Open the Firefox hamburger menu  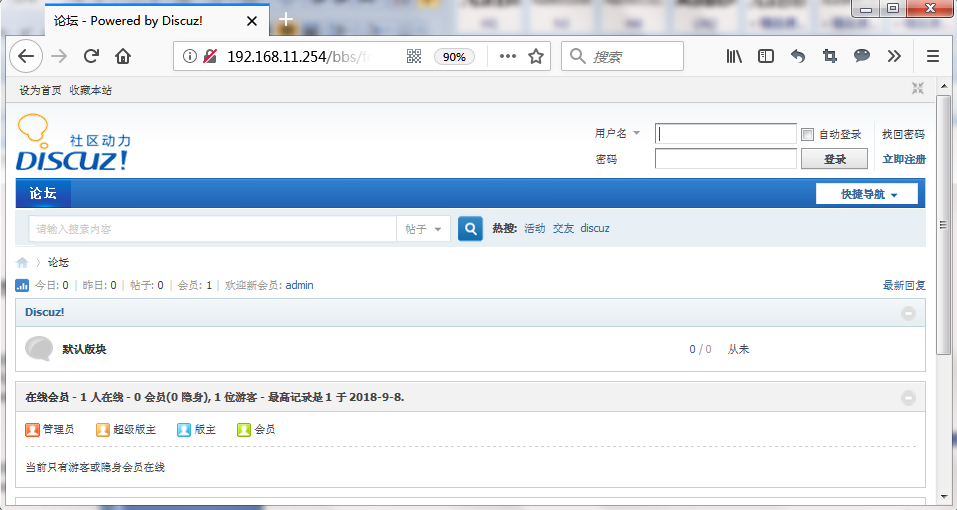click(x=933, y=56)
